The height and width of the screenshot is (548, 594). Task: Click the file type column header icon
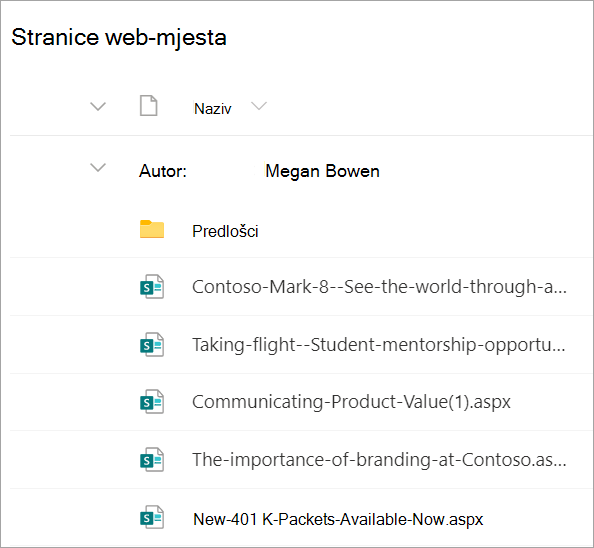coord(148,106)
